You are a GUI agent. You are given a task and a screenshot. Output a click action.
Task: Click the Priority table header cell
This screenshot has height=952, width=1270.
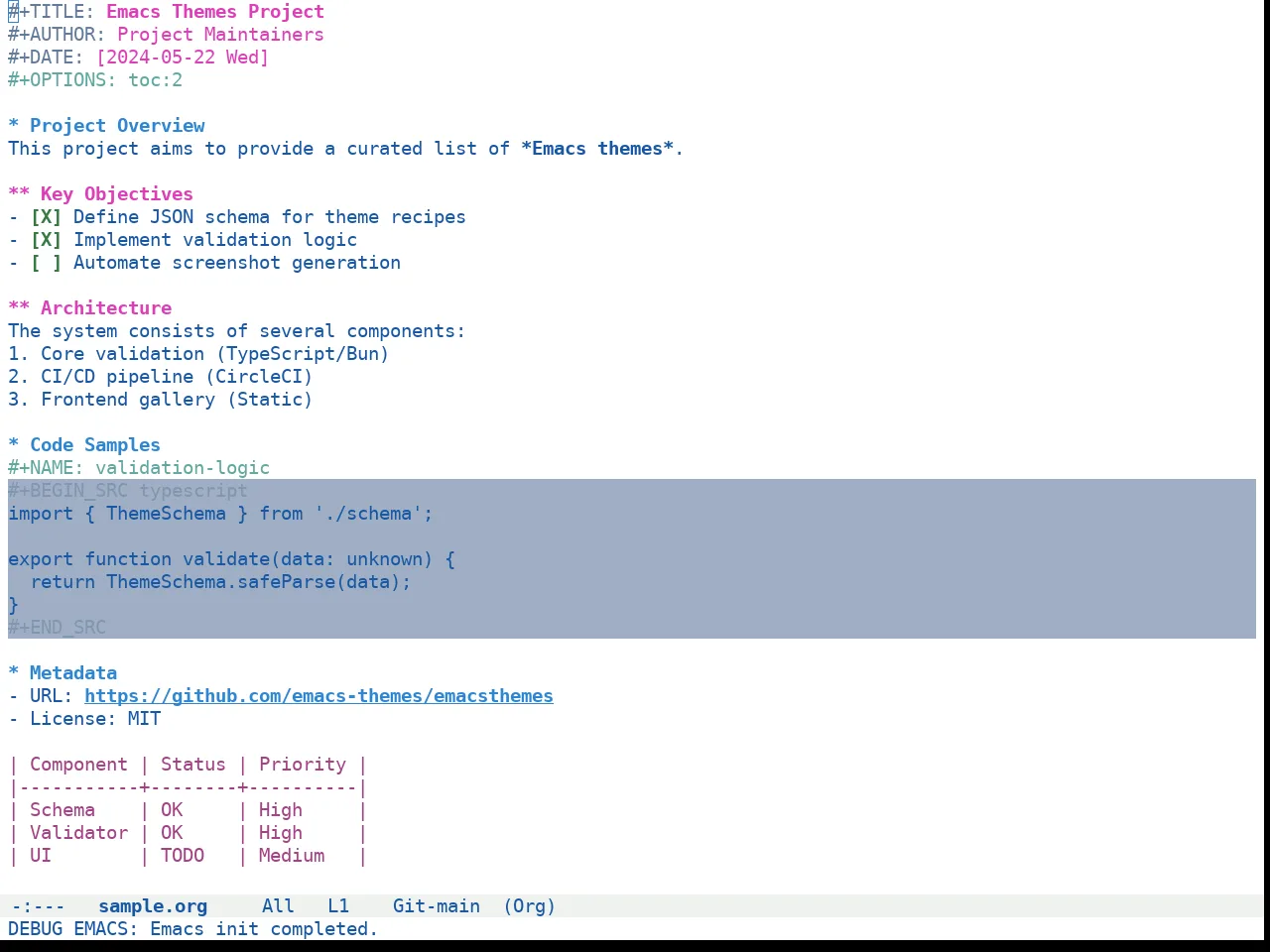pyautogui.click(x=303, y=765)
